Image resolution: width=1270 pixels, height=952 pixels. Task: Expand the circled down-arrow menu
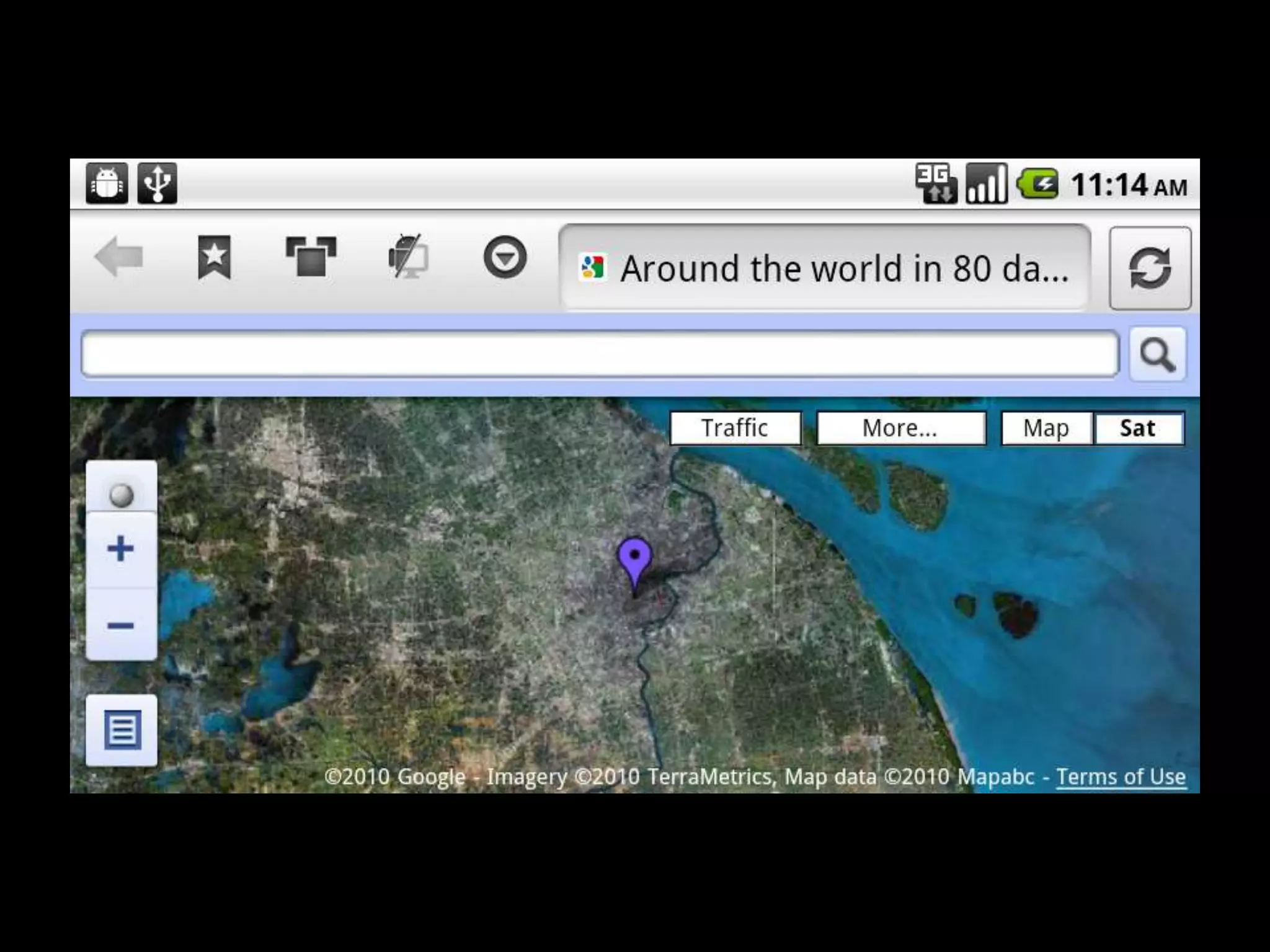click(505, 257)
